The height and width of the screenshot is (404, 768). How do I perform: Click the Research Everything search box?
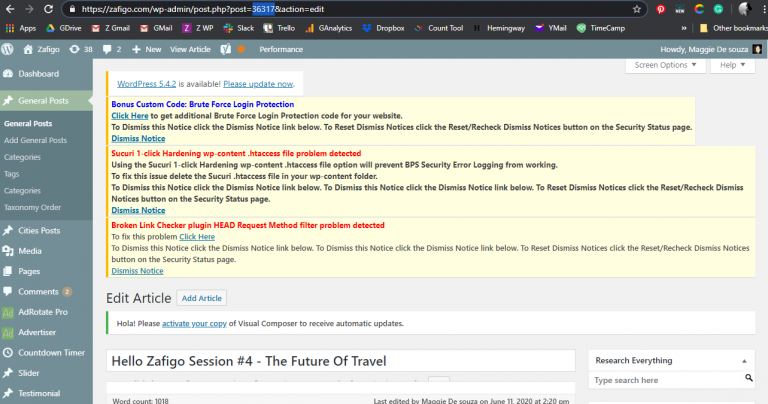[666, 380]
